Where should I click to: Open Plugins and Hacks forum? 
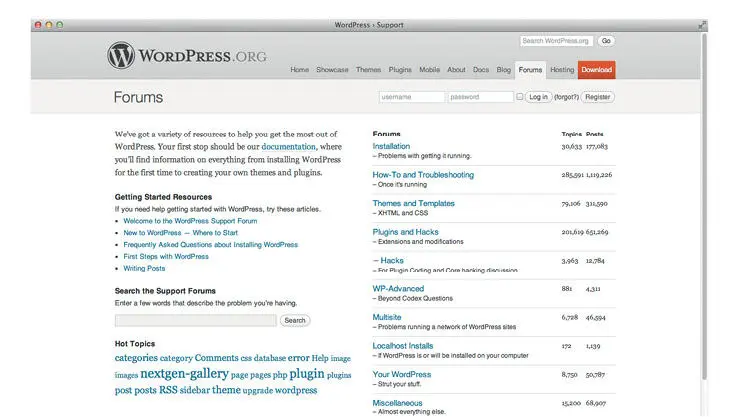[405, 232]
